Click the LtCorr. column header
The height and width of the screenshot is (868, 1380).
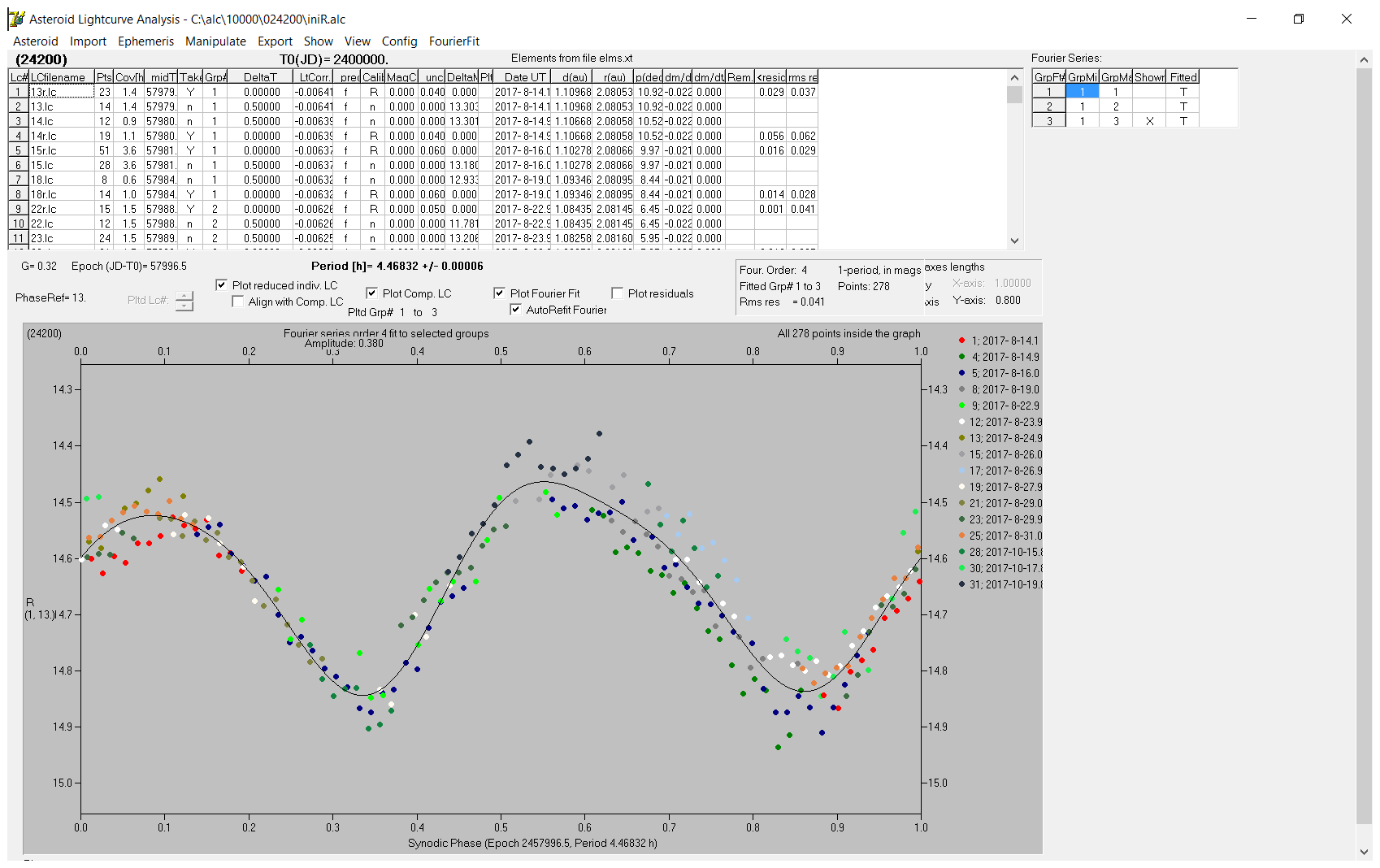click(x=314, y=77)
